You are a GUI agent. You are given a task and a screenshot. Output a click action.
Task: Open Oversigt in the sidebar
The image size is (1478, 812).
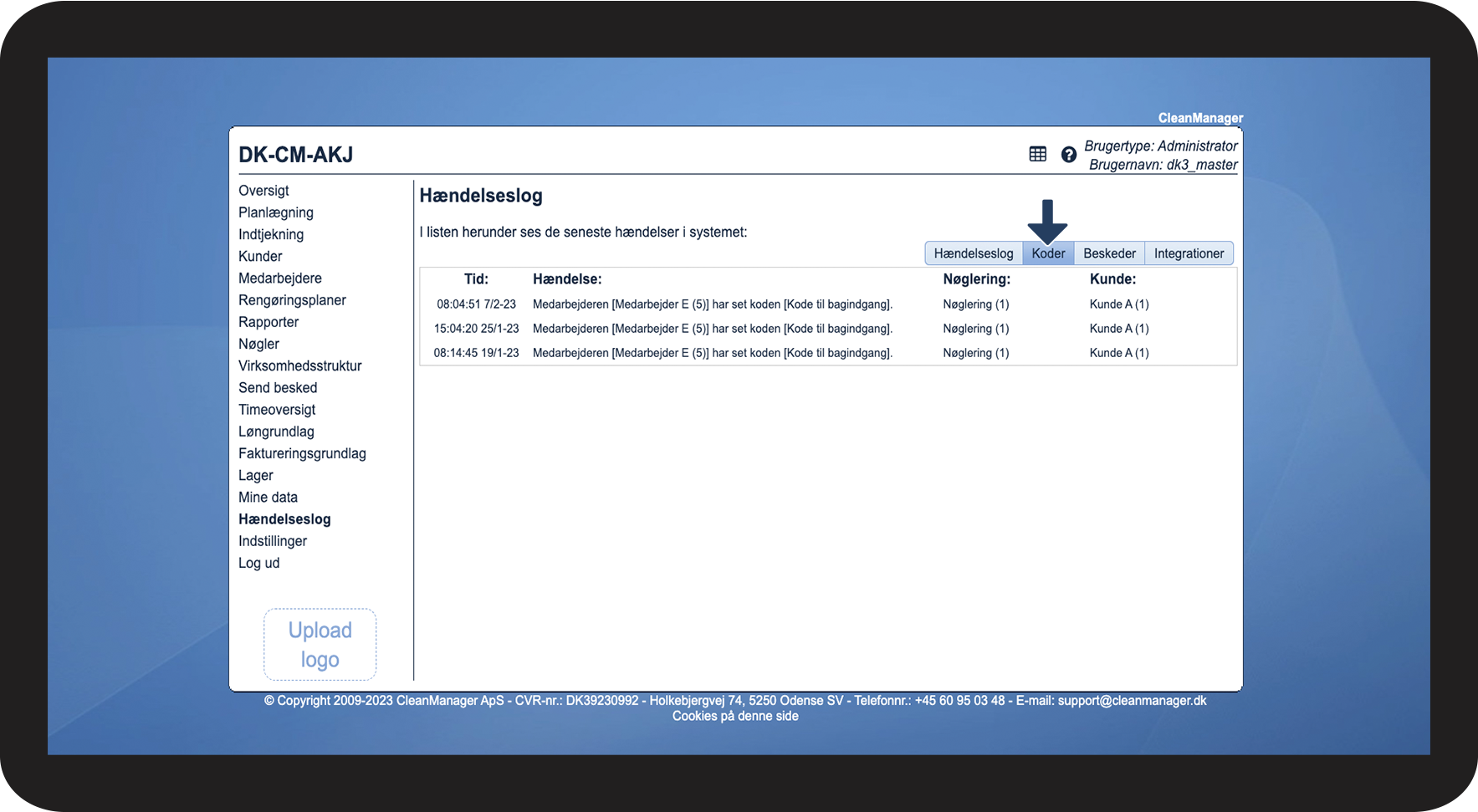pyautogui.click(x=263, y=191)
